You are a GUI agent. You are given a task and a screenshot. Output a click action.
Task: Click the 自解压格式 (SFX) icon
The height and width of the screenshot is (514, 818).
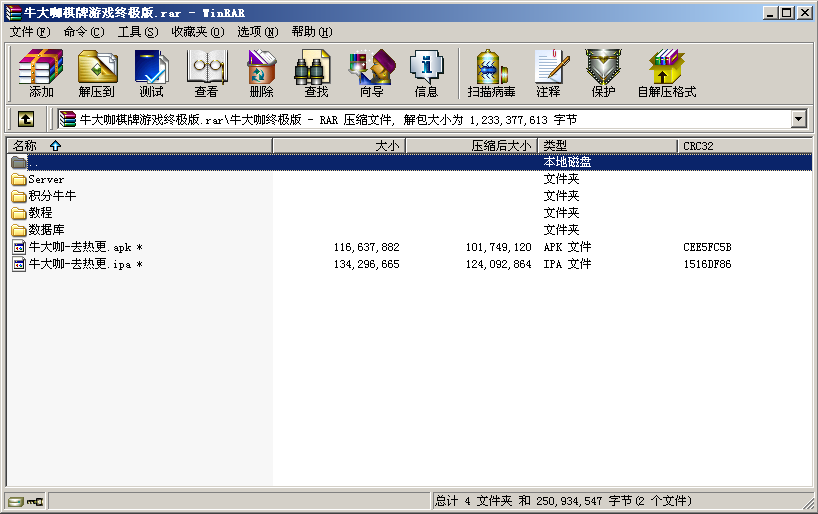(x=666, y=74)
